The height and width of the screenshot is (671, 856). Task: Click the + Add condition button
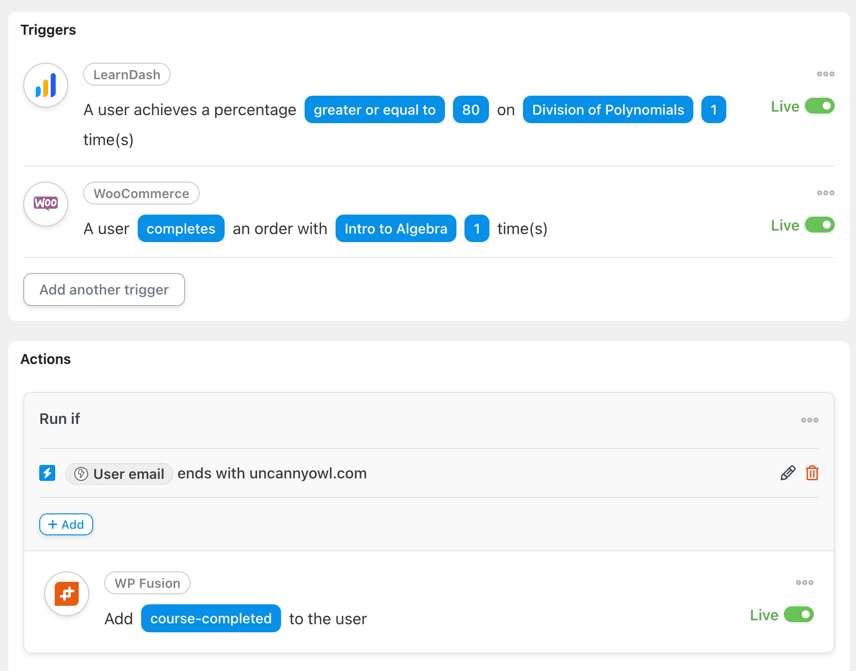click(x=66, y=525)
